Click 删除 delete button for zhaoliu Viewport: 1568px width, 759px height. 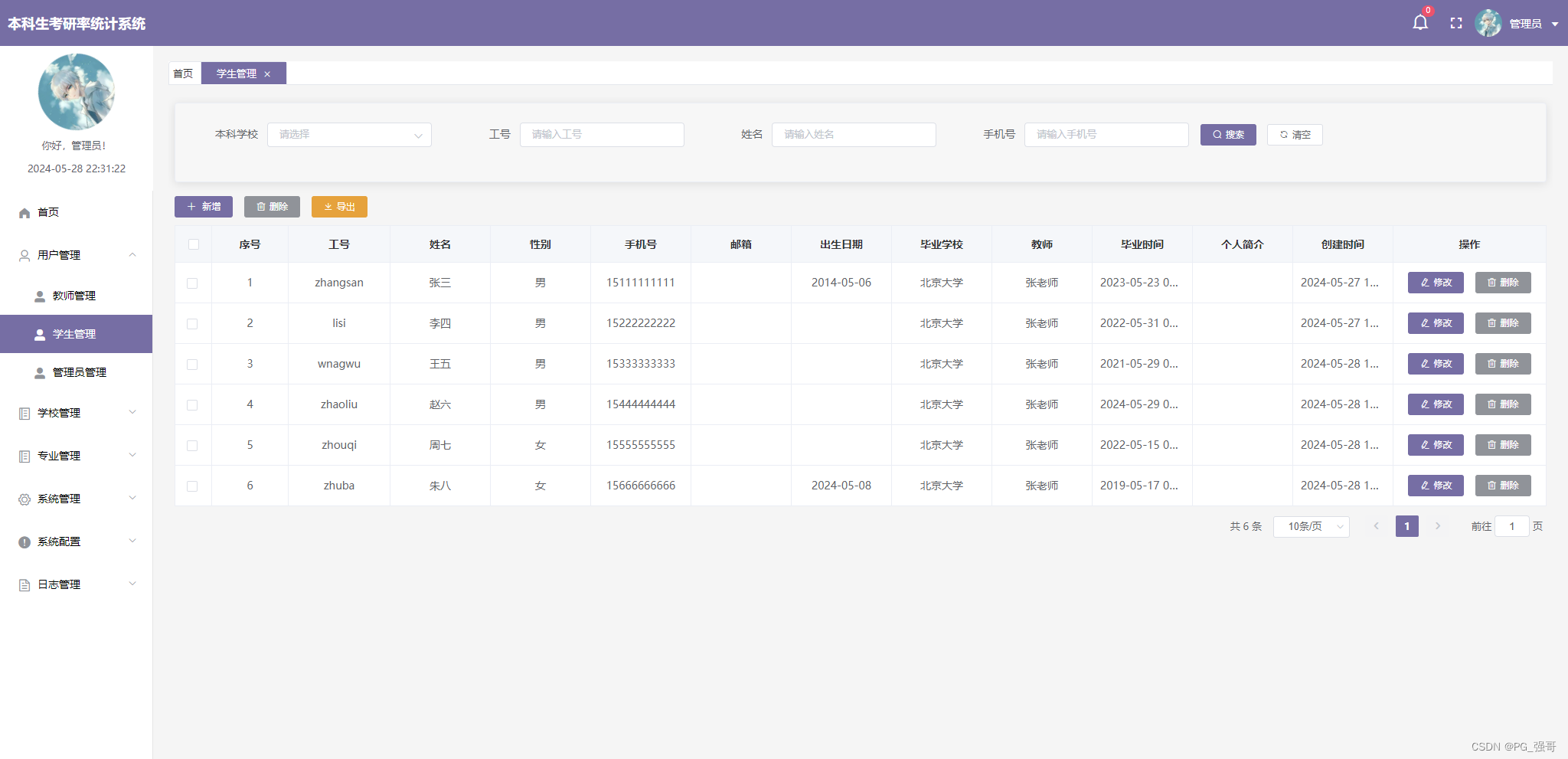(x=1503, y=404)
